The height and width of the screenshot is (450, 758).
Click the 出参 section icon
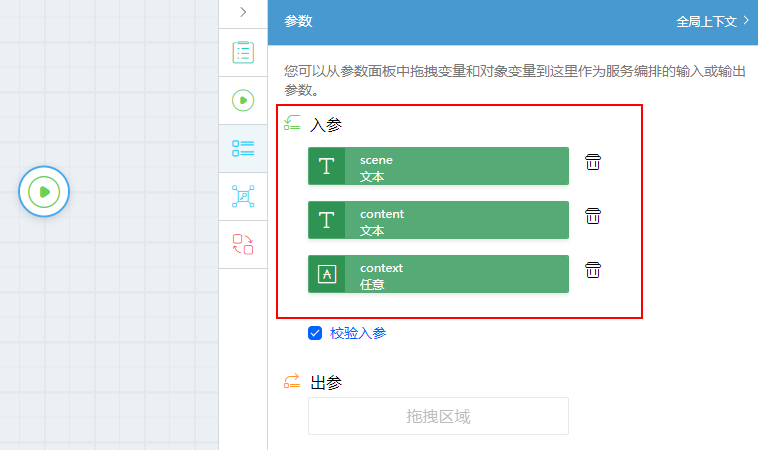coord(292,381)
